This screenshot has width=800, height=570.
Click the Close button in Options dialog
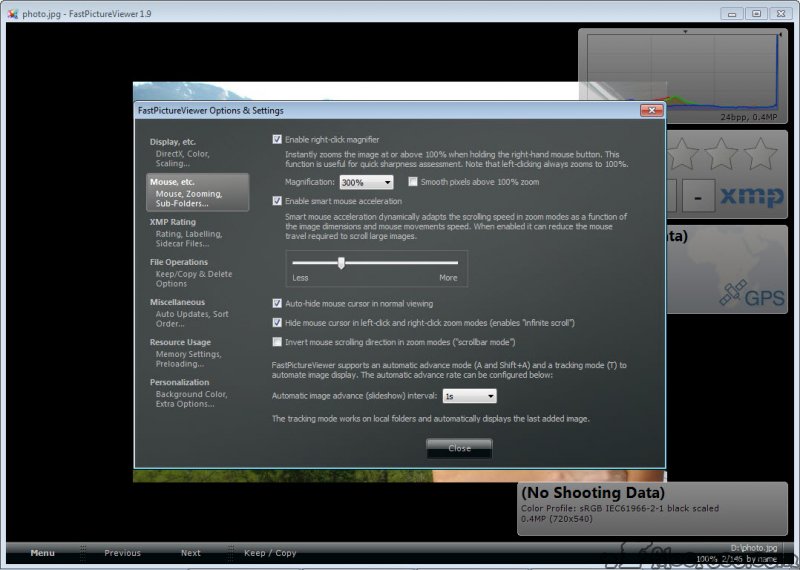pyautogui.click(x=459, y=448)
